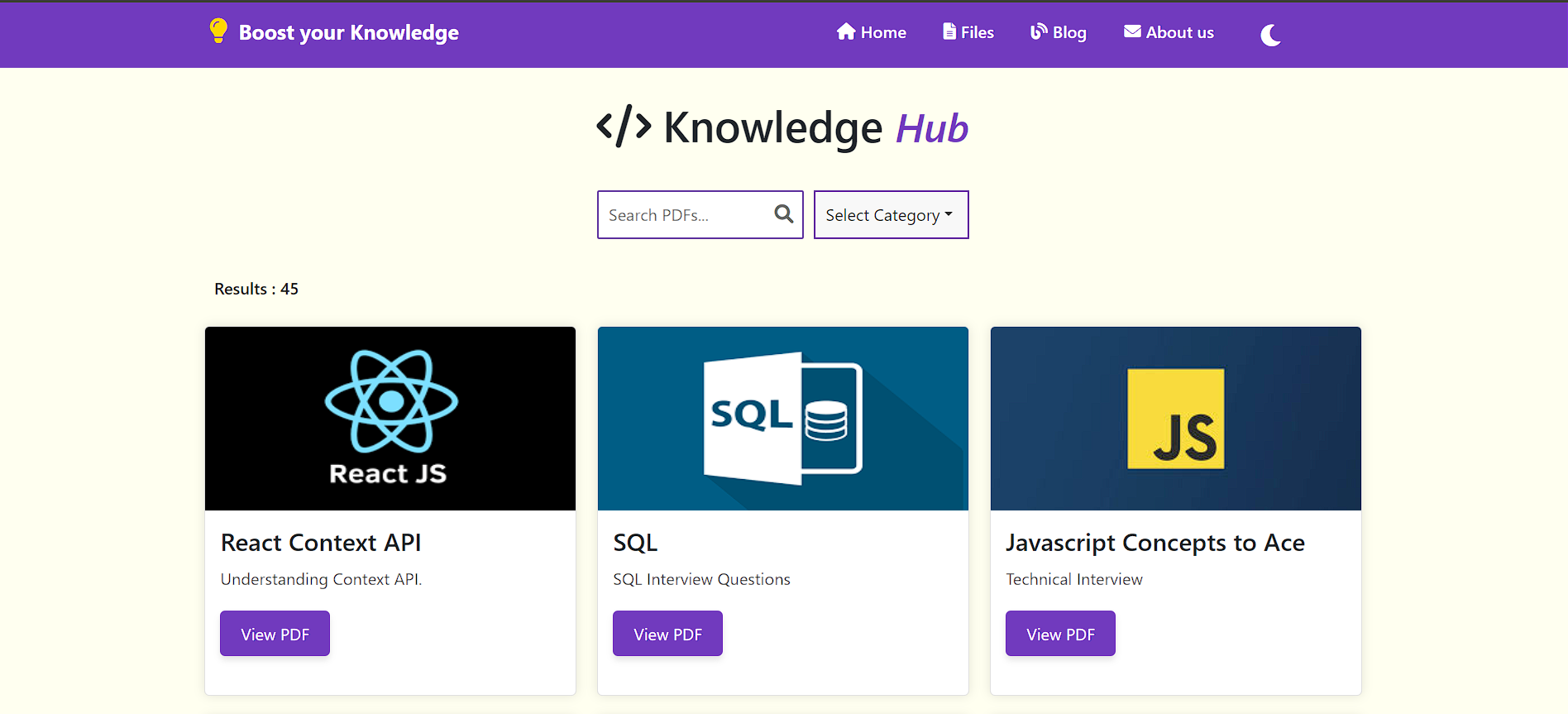The height and width of the screenshot is (714, 1568).
Task: Click the Technical Interview description
Action: click(x=1074, y=579)
